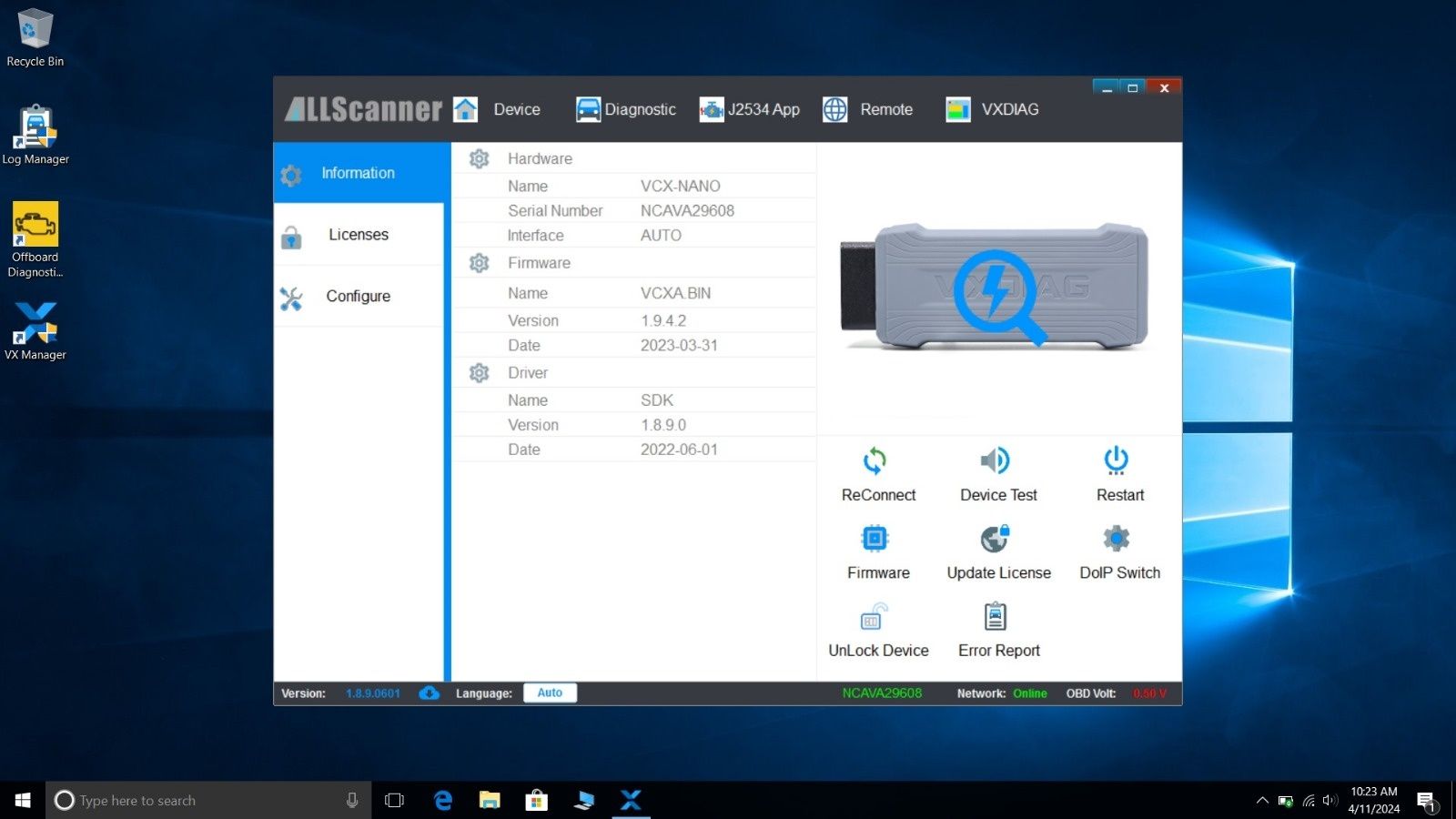
Task: Click the DoIP Switch label
Action: (1120, 573)
